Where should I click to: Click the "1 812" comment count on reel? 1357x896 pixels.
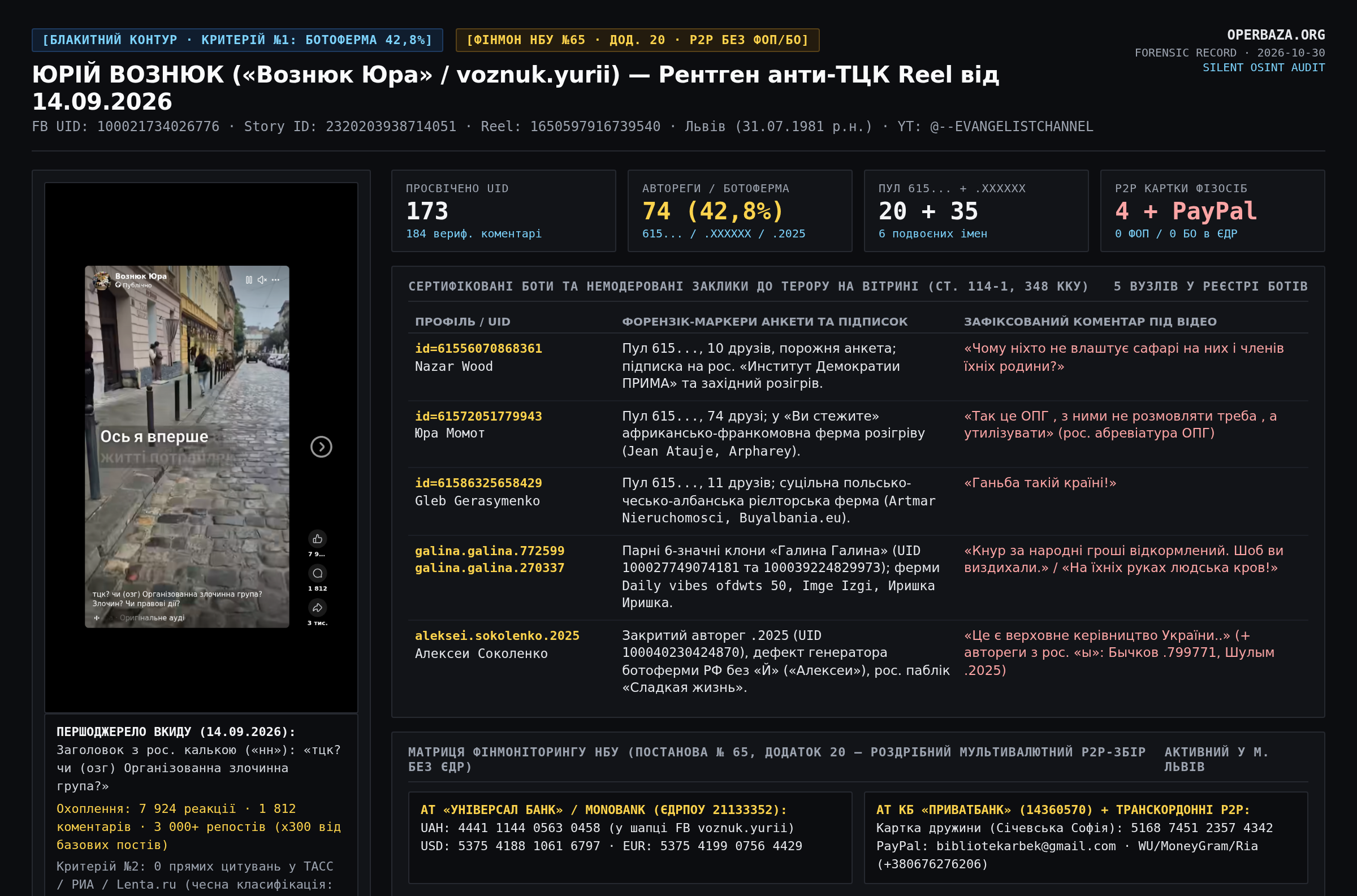click(318, 588)
